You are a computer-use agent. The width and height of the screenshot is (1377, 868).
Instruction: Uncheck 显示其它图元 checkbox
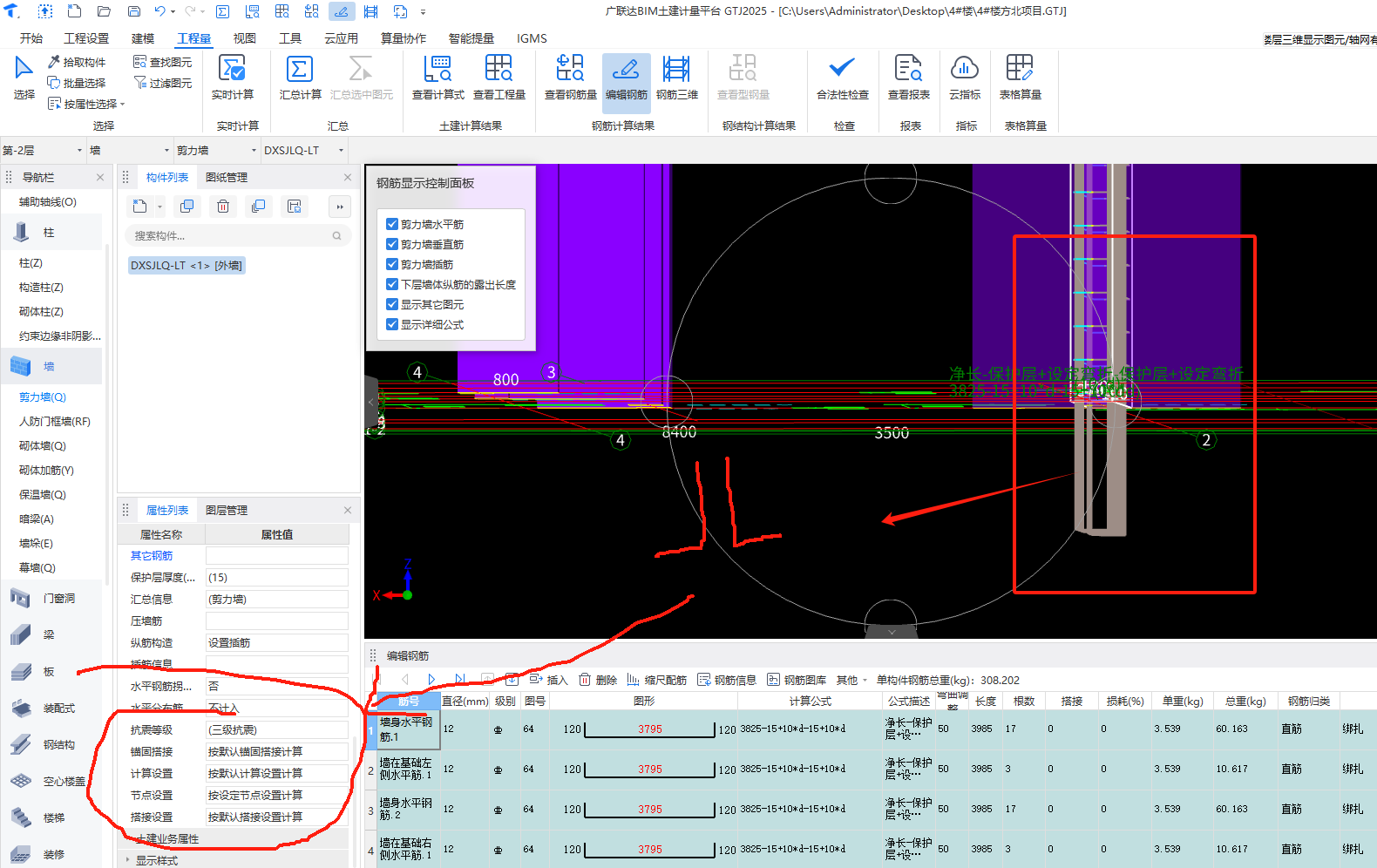click(392, 304)
